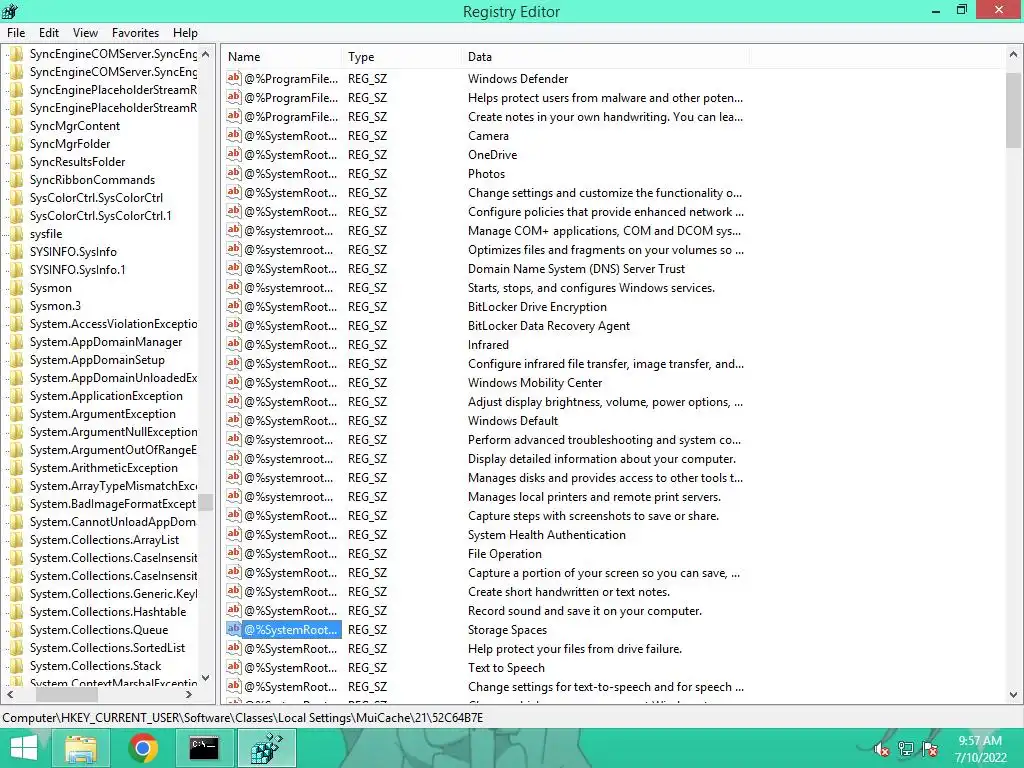The image size is (1024, 768).
Task: Open the Favorites menu
Action: click(x=135, y=33)
